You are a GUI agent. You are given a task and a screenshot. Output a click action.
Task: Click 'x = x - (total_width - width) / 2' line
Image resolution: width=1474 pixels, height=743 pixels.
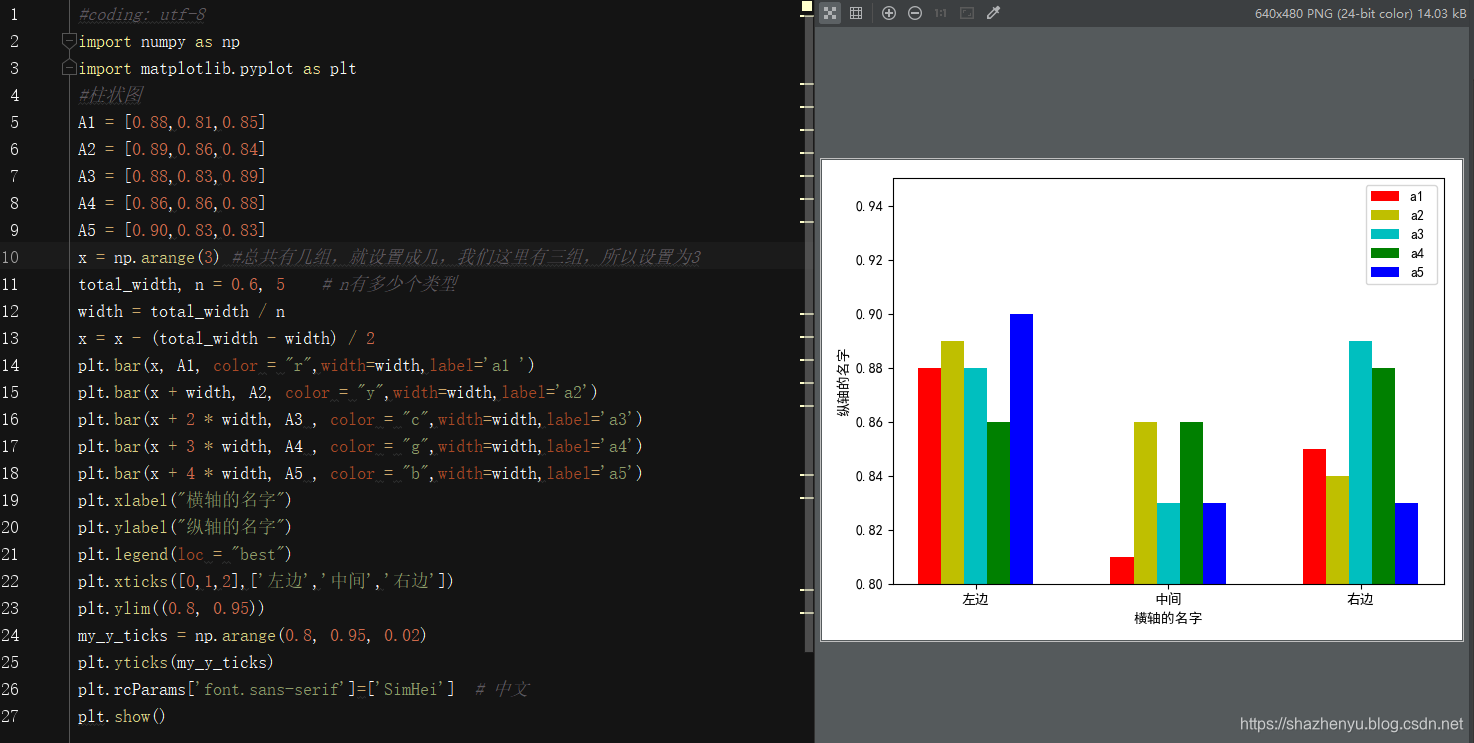click(227, 338)
